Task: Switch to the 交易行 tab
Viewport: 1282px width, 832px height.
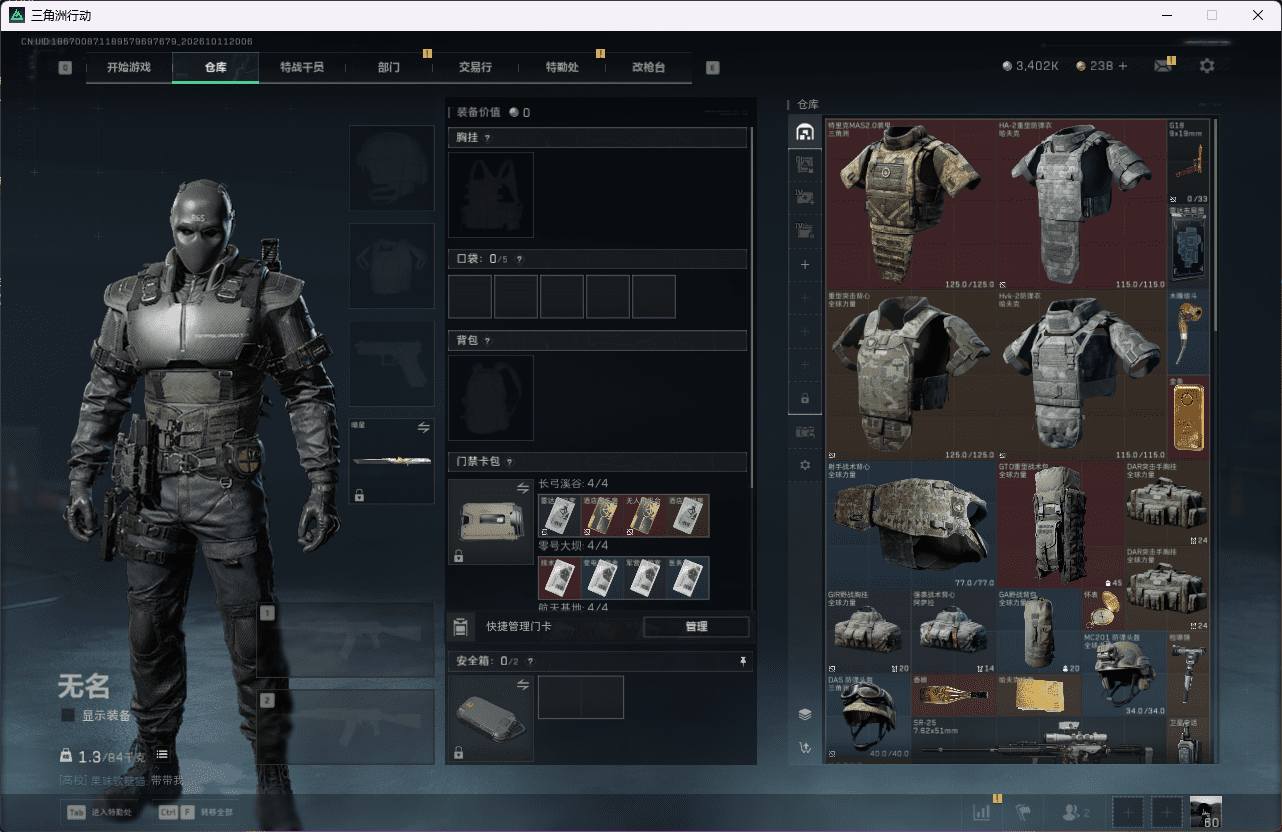Action: (x=475, y=67)
